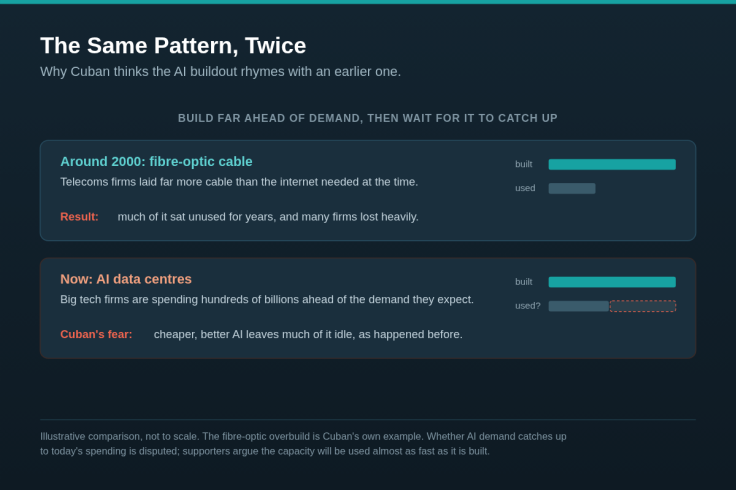Select the subtitle about Cuban's AI buildout view
This screenshot has width=736, height=490.
point(220,72)
